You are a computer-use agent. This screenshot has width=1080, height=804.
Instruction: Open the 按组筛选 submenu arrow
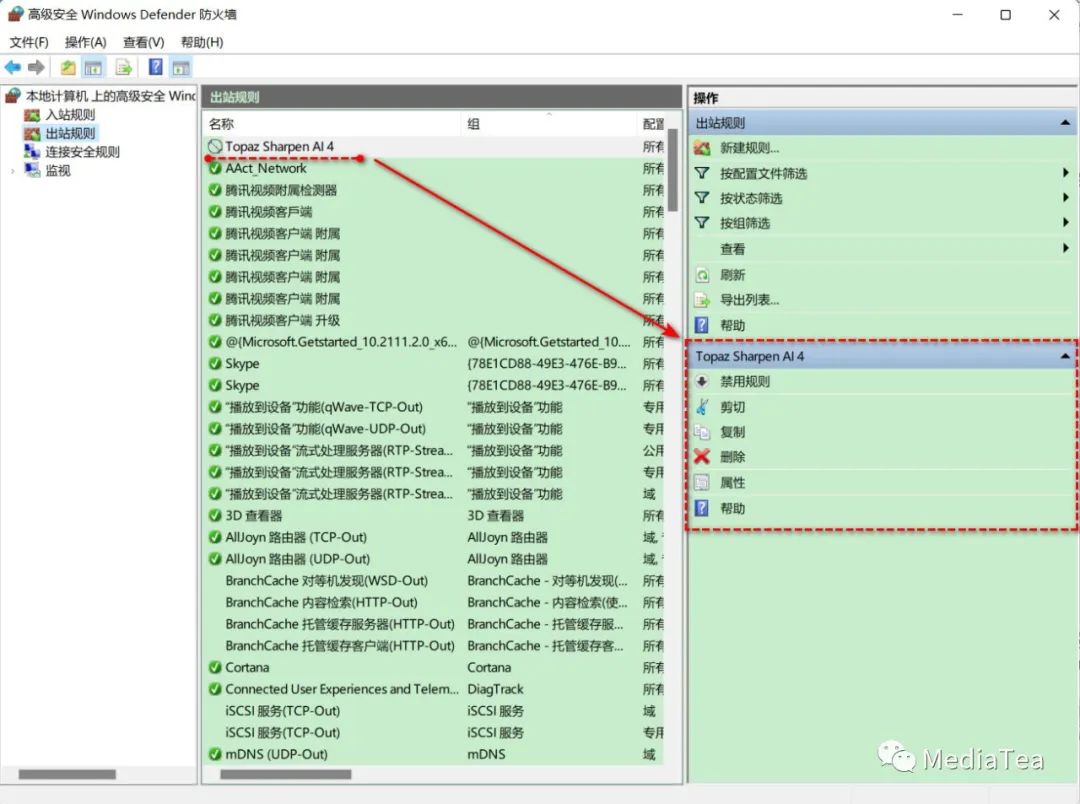[1066, 222]
